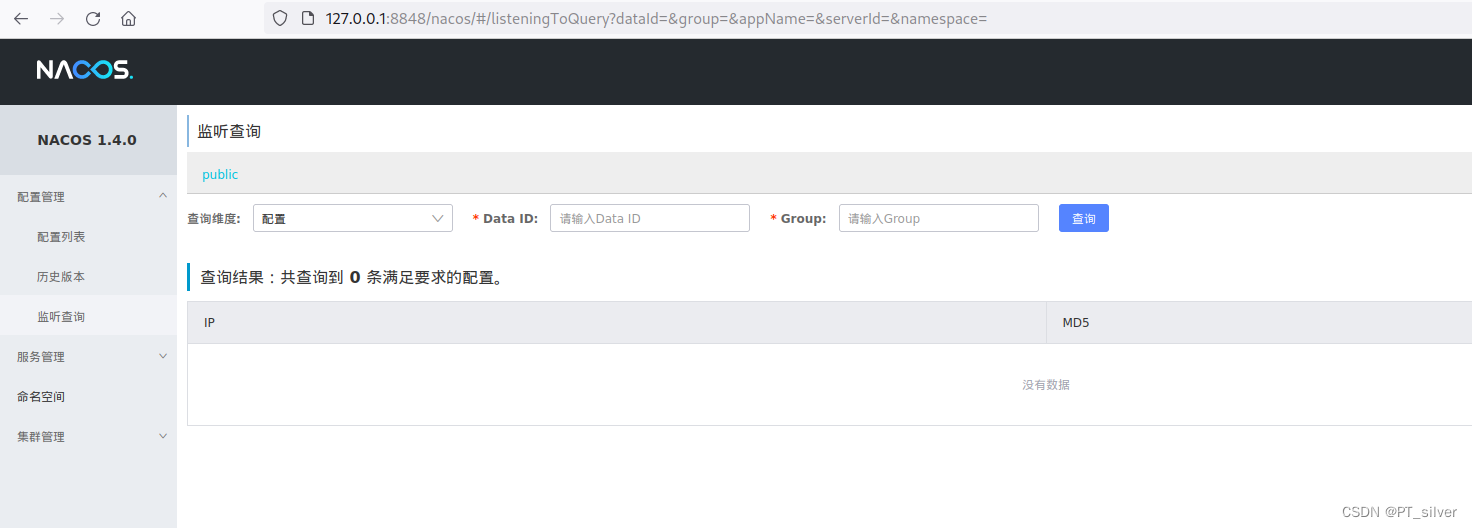Click the Data ID input field
Screen dimensions: 1472x528
pos(650,218)
